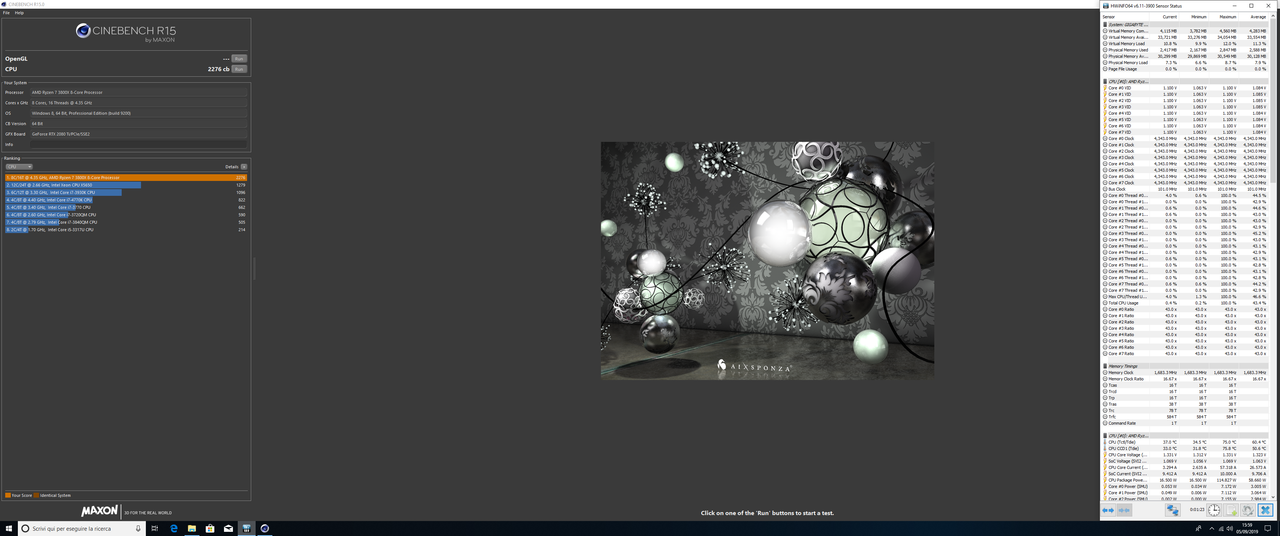
Task: Click the HWiNFO clock timer icon
Action: 1214,510
